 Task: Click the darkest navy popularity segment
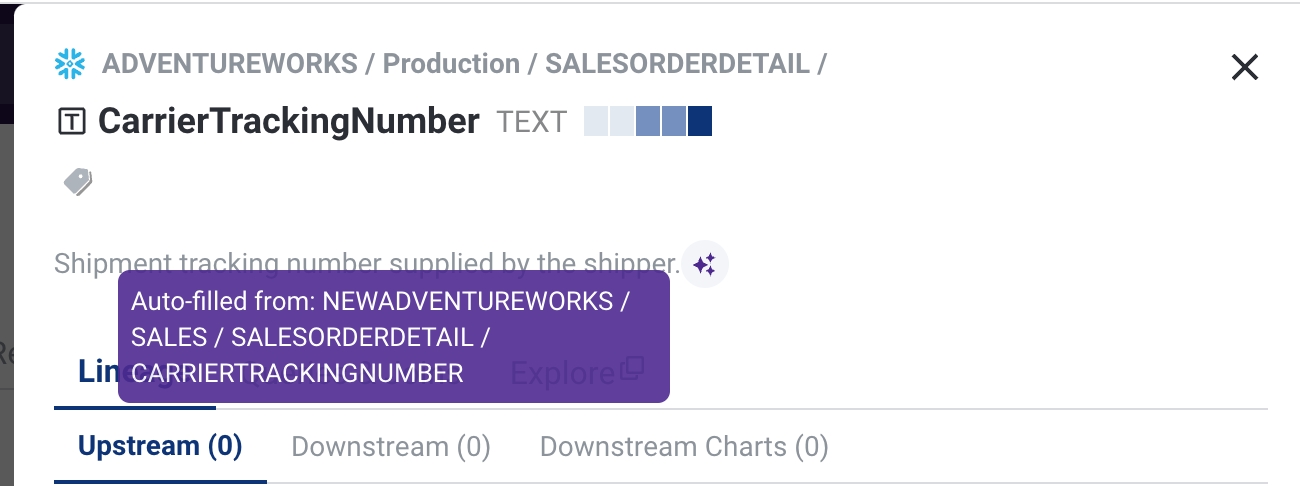click(699, 121)
